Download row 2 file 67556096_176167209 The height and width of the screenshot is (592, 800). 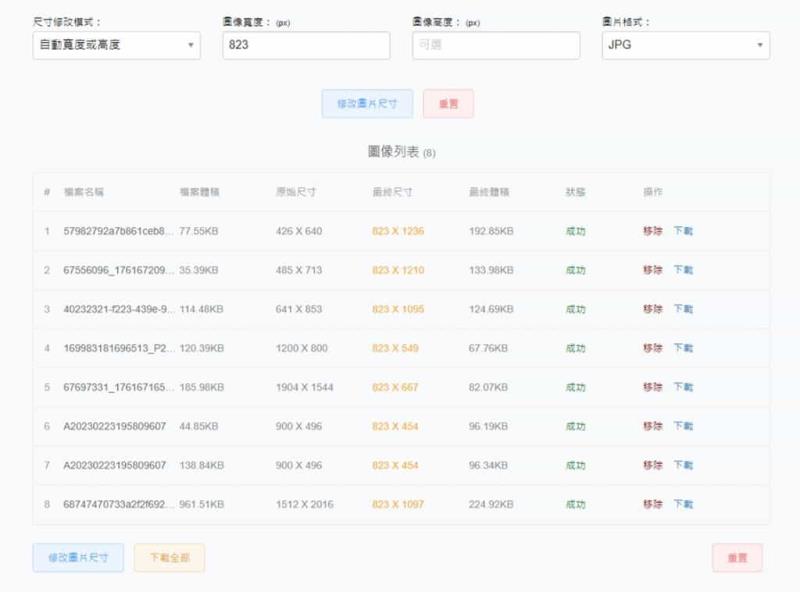683,269
